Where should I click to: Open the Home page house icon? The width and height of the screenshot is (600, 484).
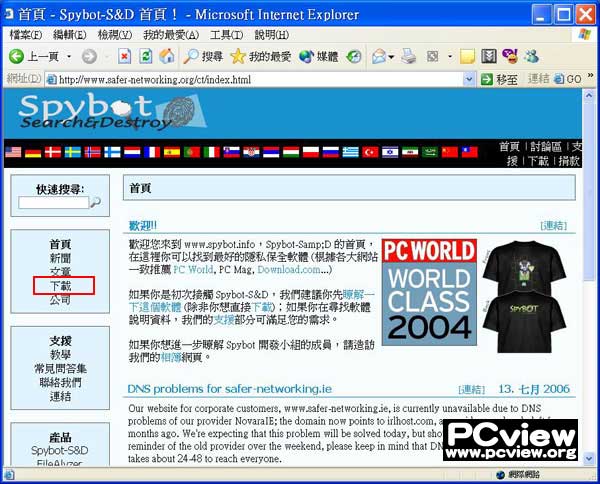pos(167,57)
